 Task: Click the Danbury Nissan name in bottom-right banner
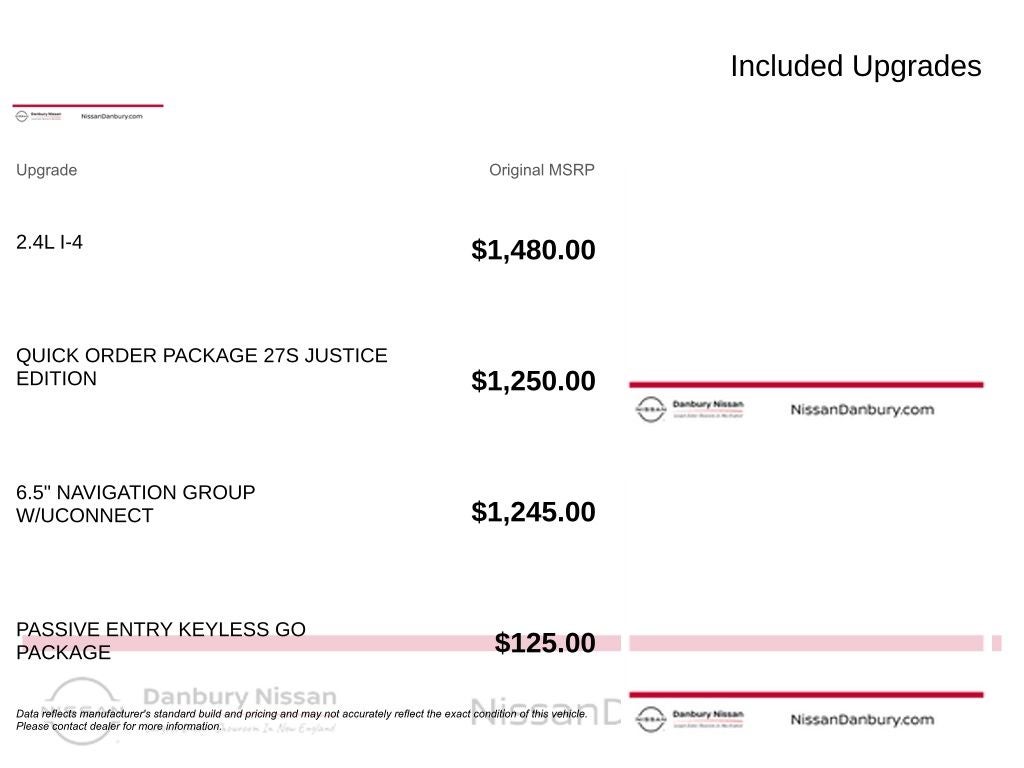[x=708, y=715]
